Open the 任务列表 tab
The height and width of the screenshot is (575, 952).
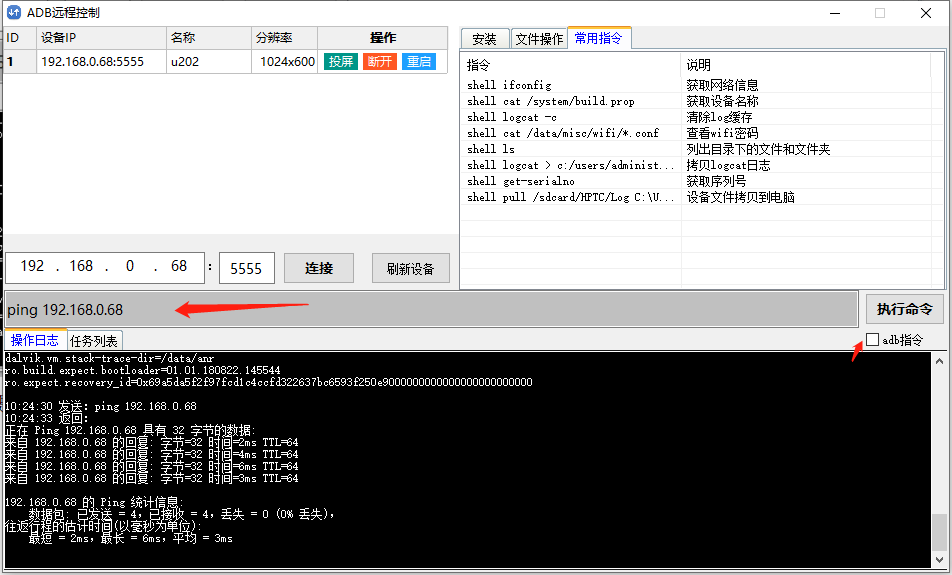click(x=94, y=341)
